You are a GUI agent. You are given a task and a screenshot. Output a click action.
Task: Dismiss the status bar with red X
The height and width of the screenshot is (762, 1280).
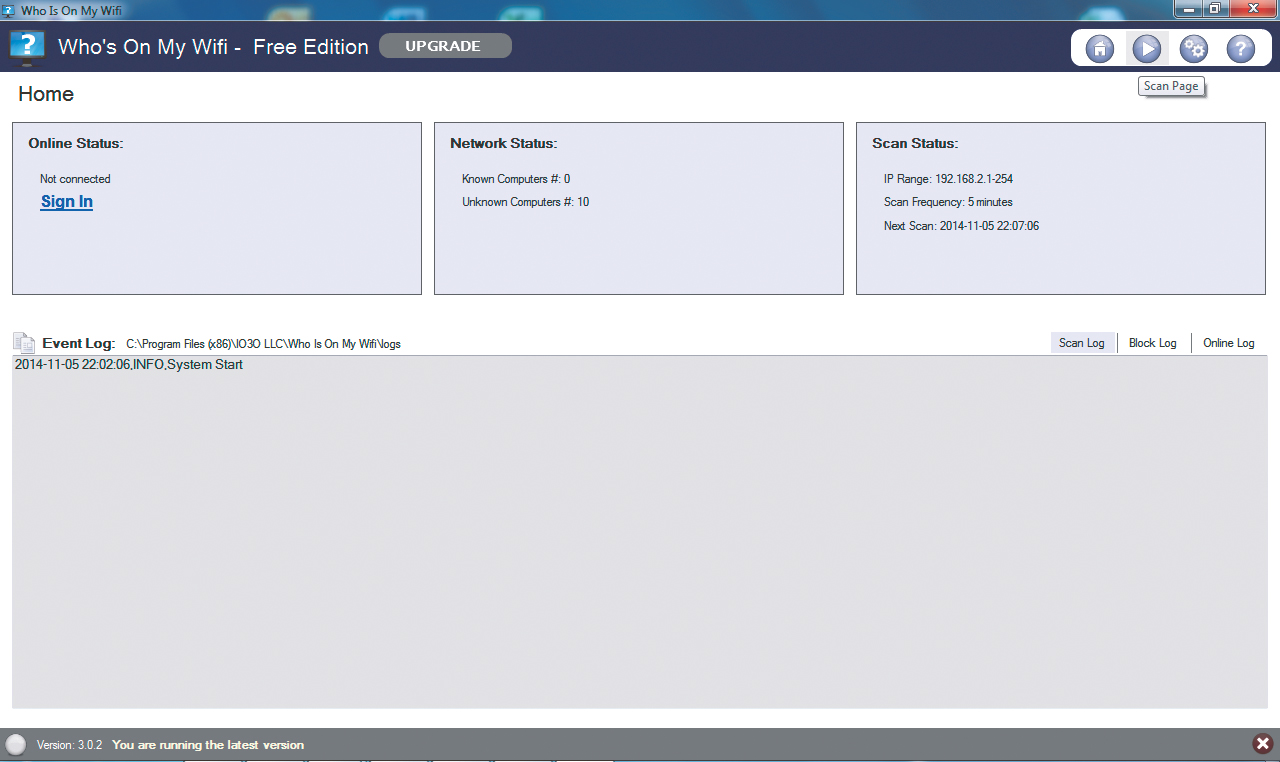[1262, 743]
